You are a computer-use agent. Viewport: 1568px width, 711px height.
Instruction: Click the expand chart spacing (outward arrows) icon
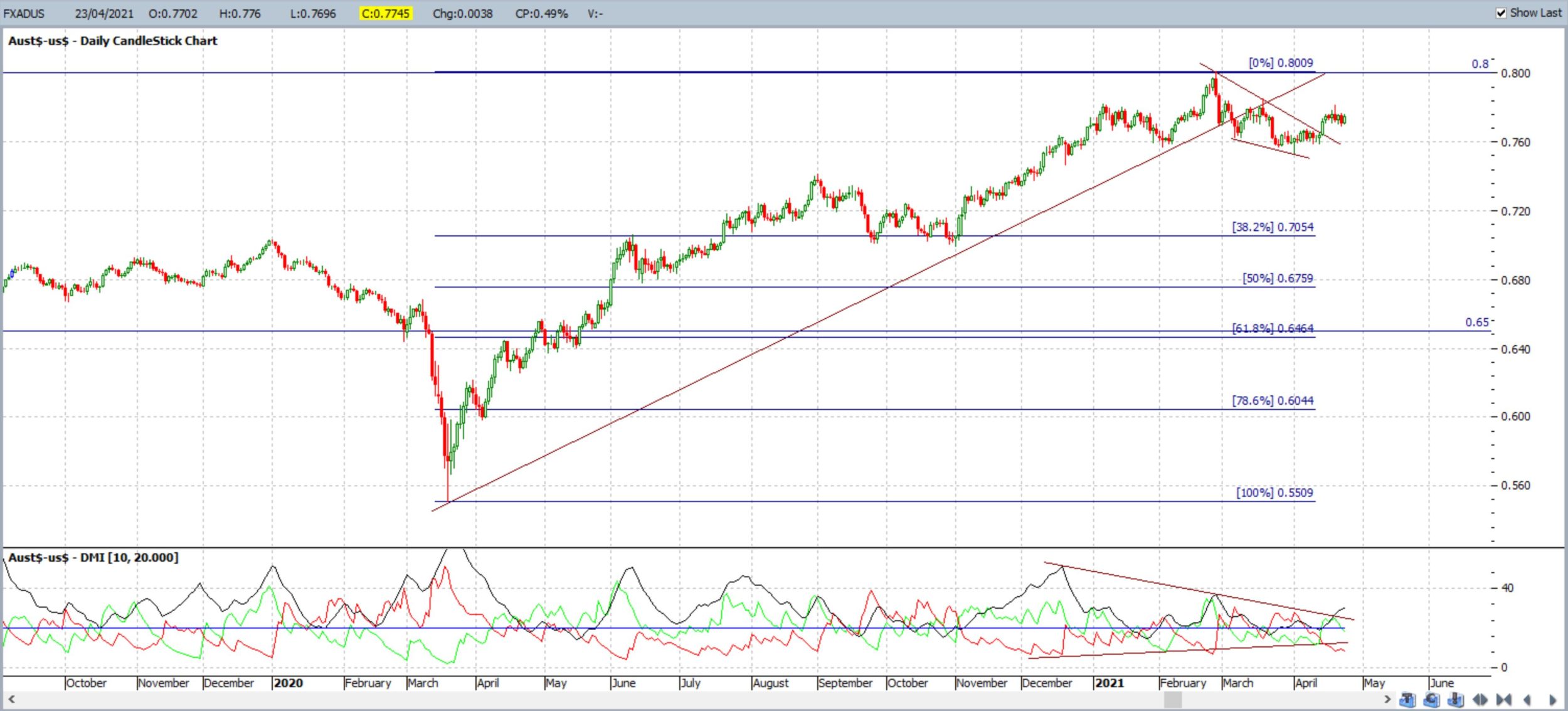point(1480,699)
